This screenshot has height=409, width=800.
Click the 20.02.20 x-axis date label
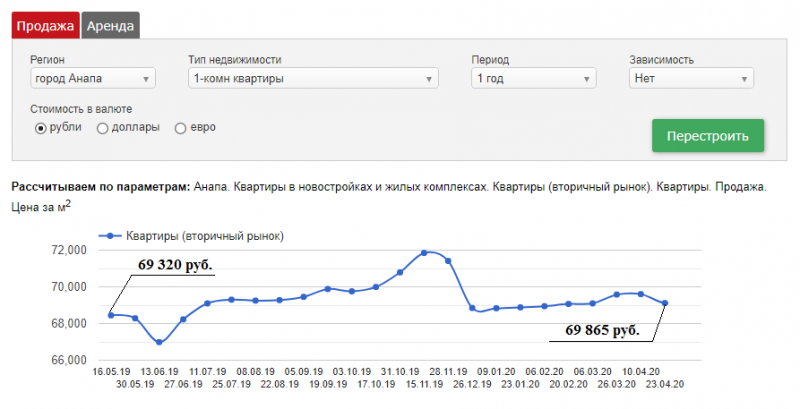568,384
